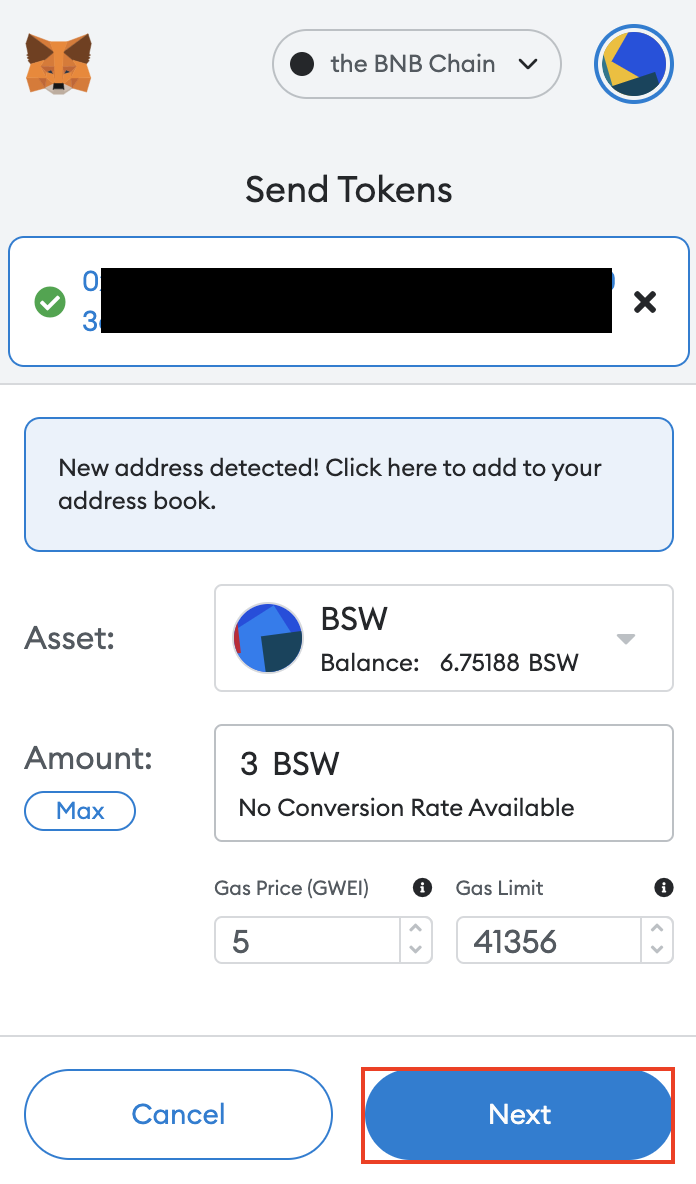Show Gas Limit info tooltip icon
Screen dimensions: 696x1184
tap(664, 887)
